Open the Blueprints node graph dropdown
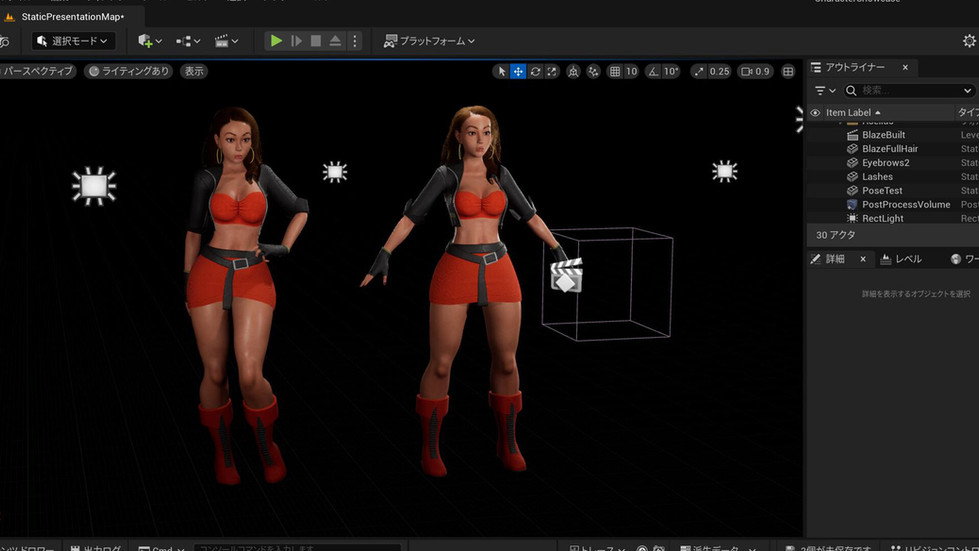Screen dimensions: 979x551 click(188, 41)
